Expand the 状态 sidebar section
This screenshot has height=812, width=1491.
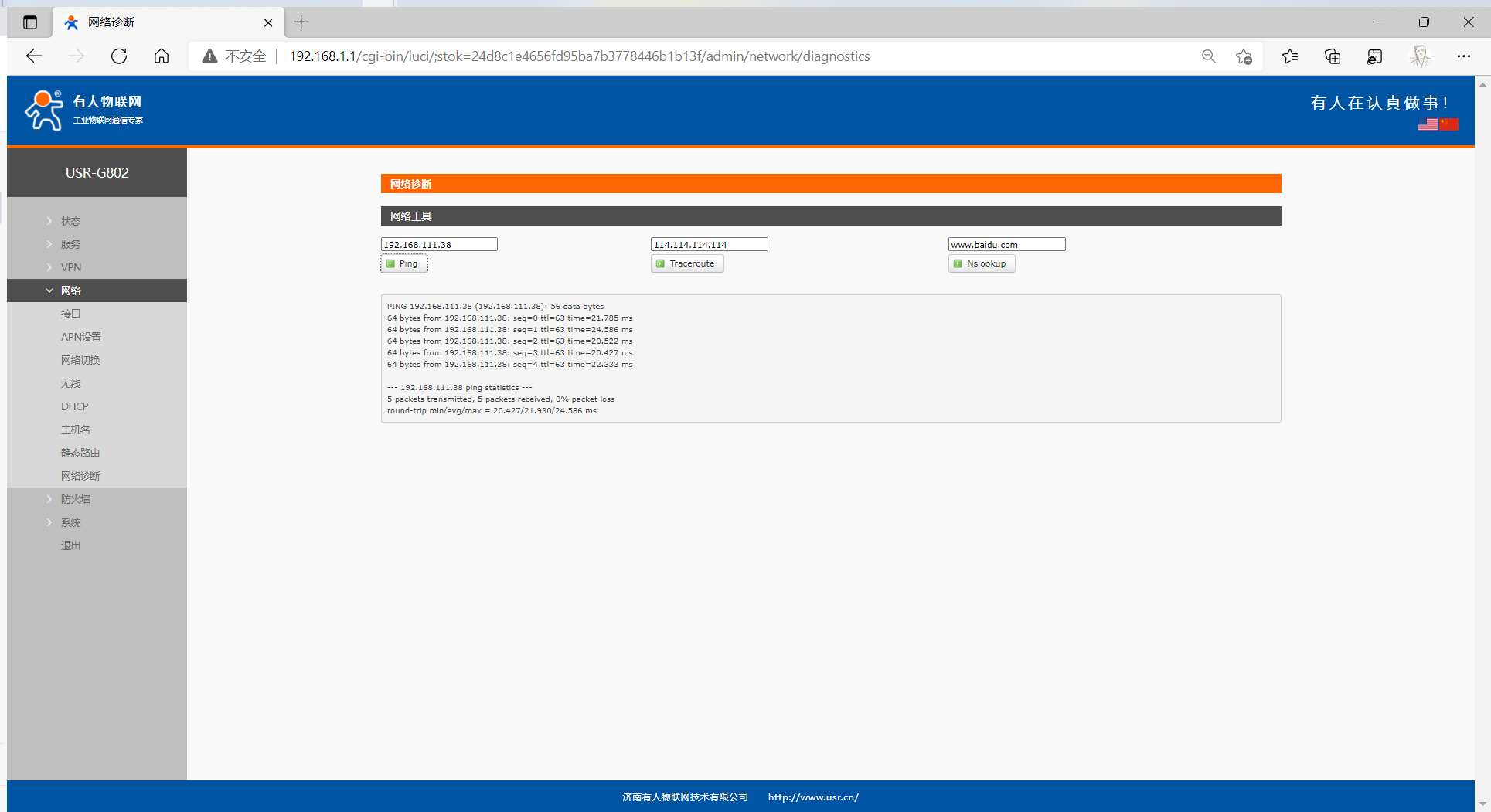pos(71,221)
